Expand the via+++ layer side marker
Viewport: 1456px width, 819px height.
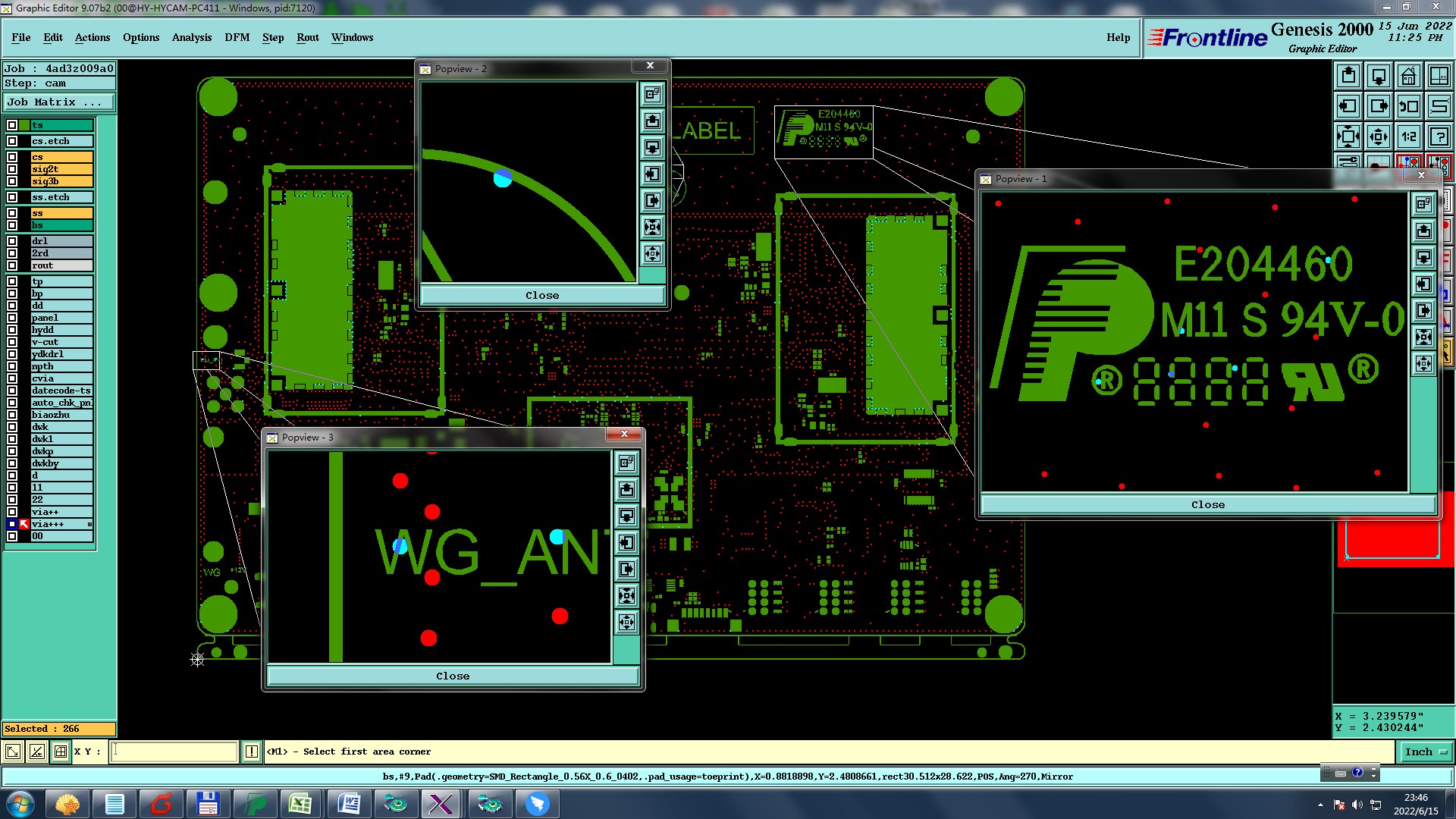(x=89, y=524)
